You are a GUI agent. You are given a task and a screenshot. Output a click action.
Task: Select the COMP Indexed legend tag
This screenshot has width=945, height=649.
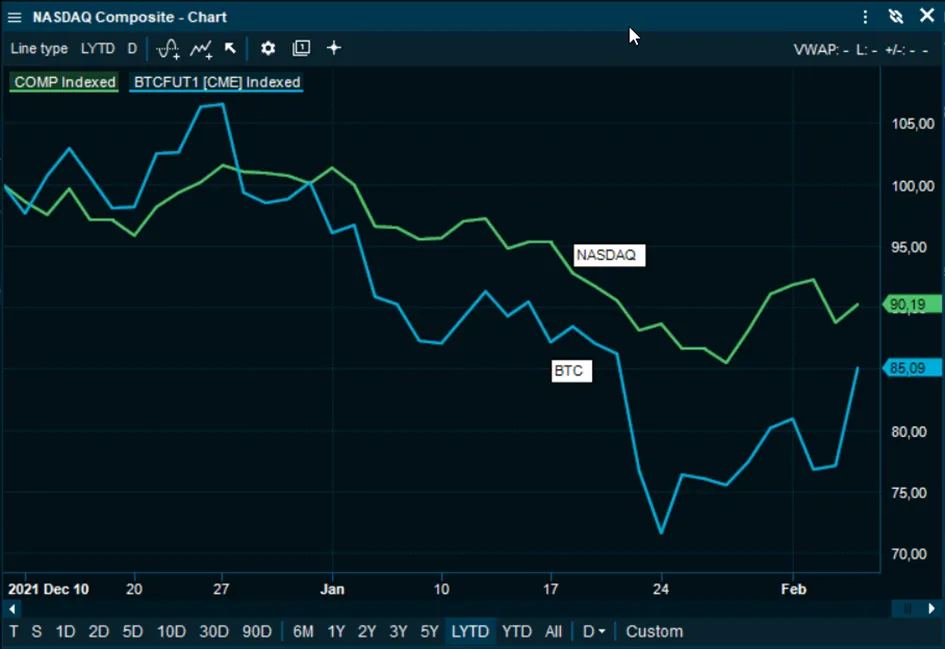click(64, 82)
